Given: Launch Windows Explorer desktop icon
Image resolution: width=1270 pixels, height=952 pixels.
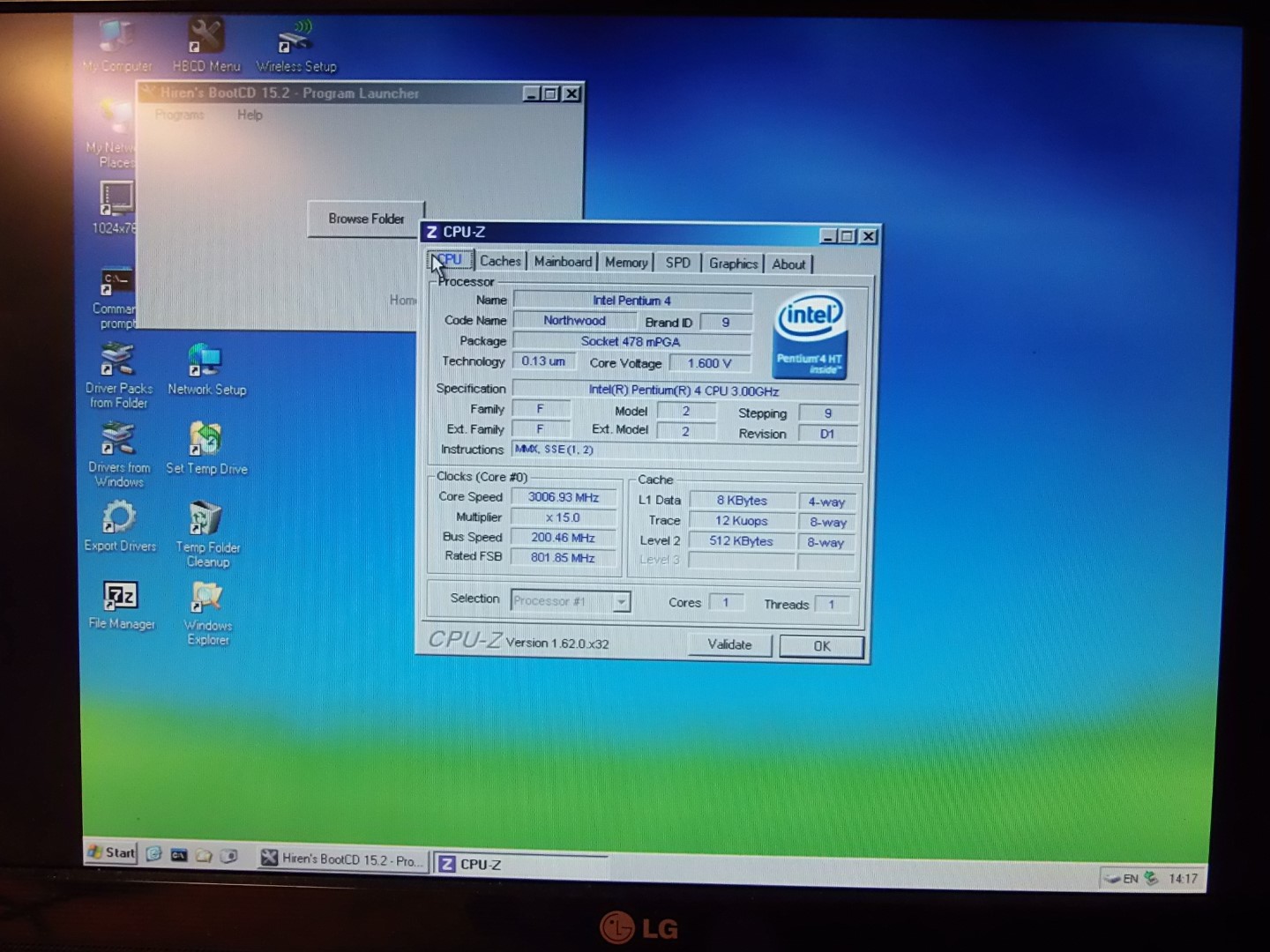Looking at the screenshot, I should tap(207, 614).
